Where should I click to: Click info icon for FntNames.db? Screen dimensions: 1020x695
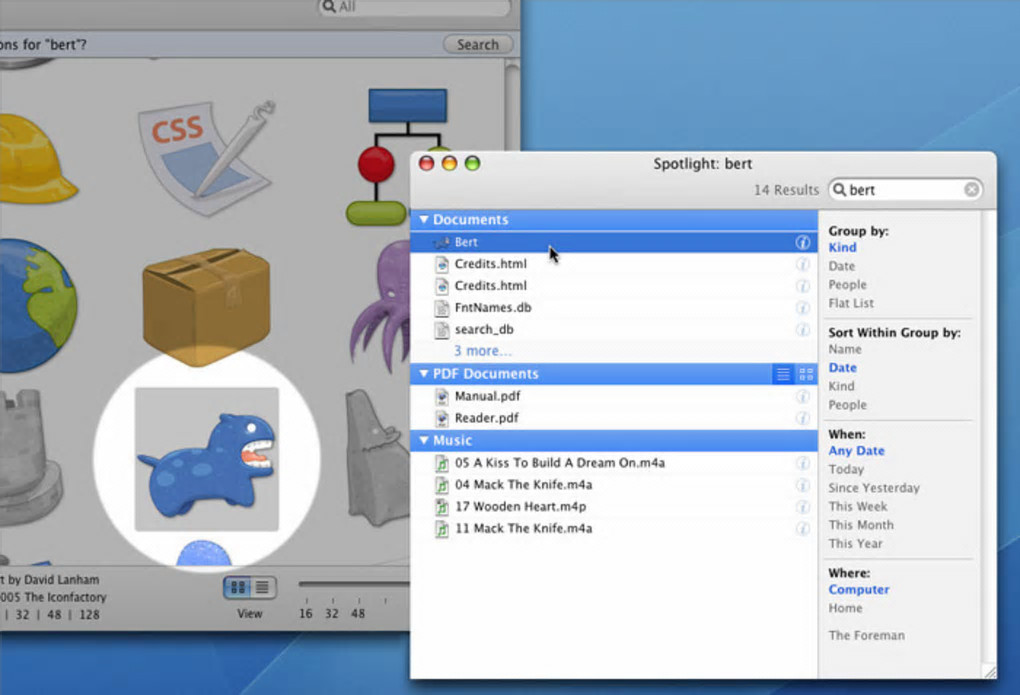803,307
